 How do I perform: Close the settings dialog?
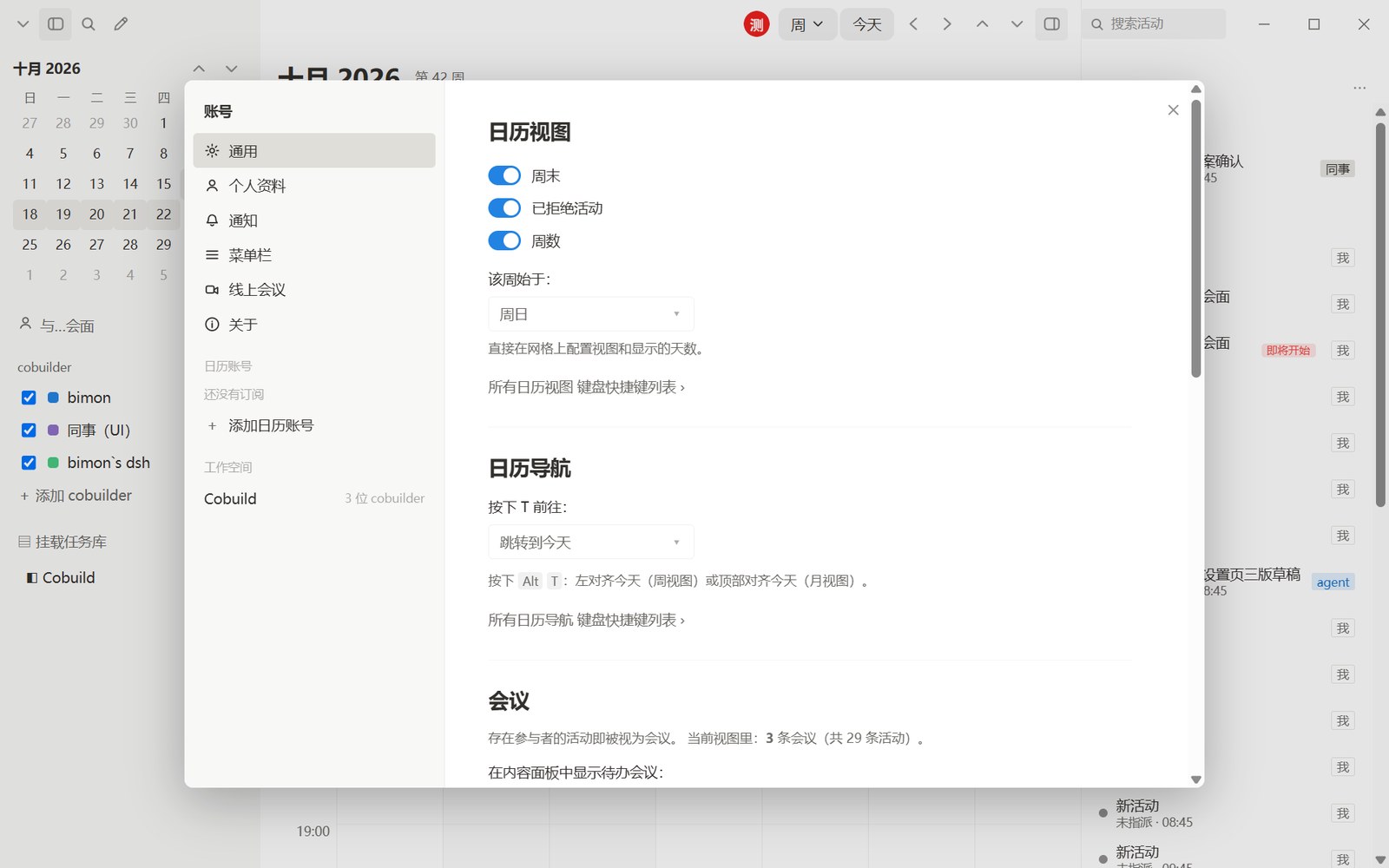click(1173, 110)
